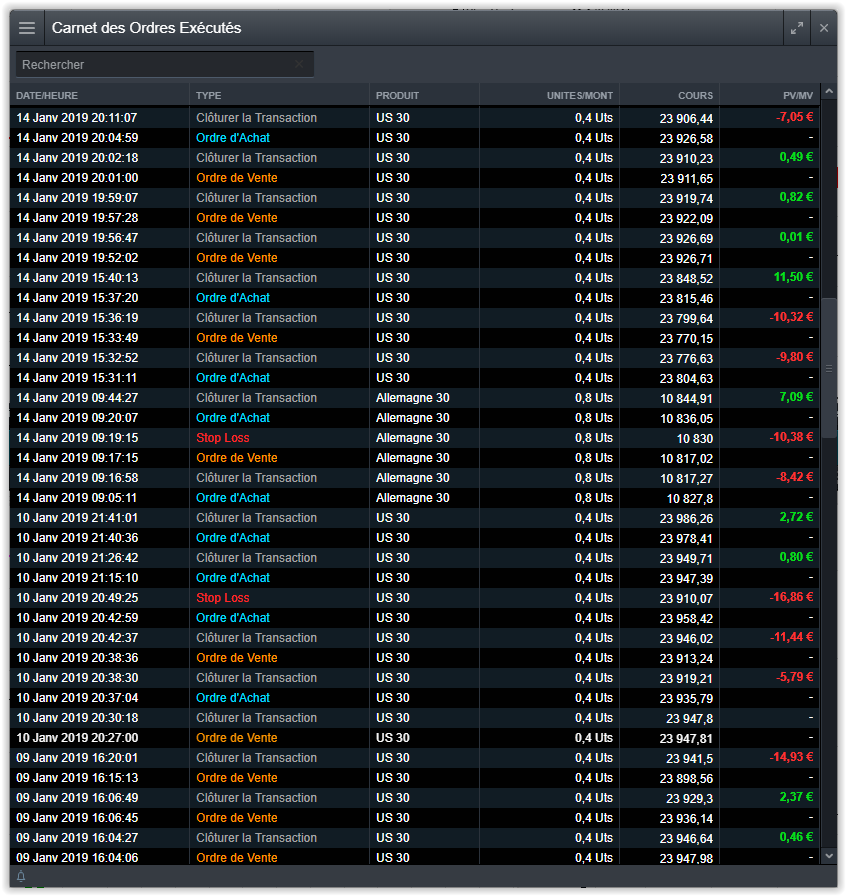Viewport: 846px width, 896px height.
Task: Select row 10 Janv 2019 20:37:04
Action: click(414, 698)
